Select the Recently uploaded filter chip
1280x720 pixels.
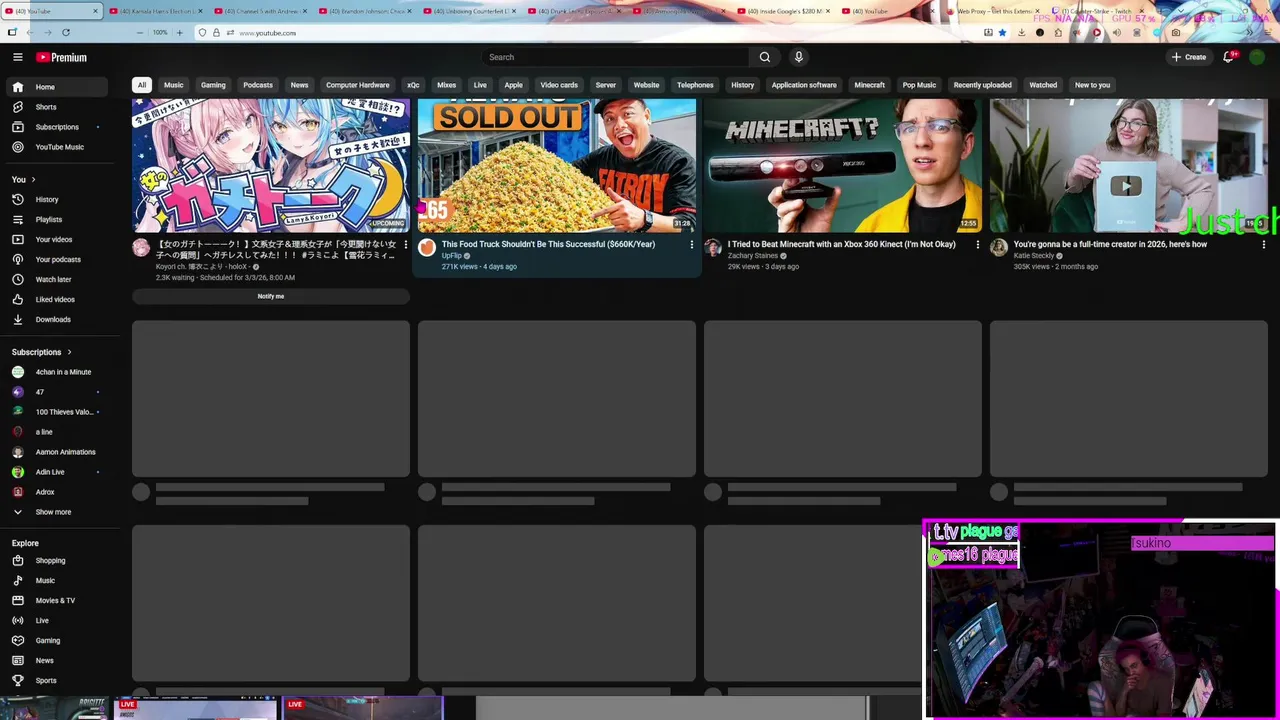pos(982,85)
